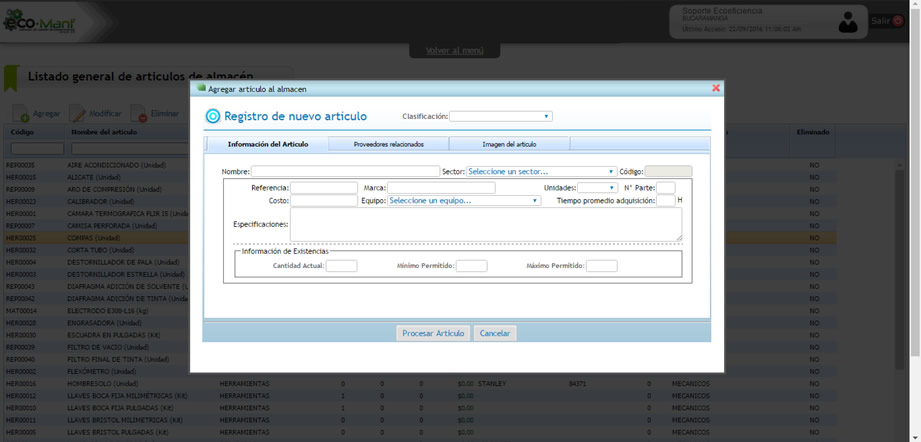This screenshot has height=442, width=921.
Task: Click the eco-Mant logo
Action: [x=39, y=22]
